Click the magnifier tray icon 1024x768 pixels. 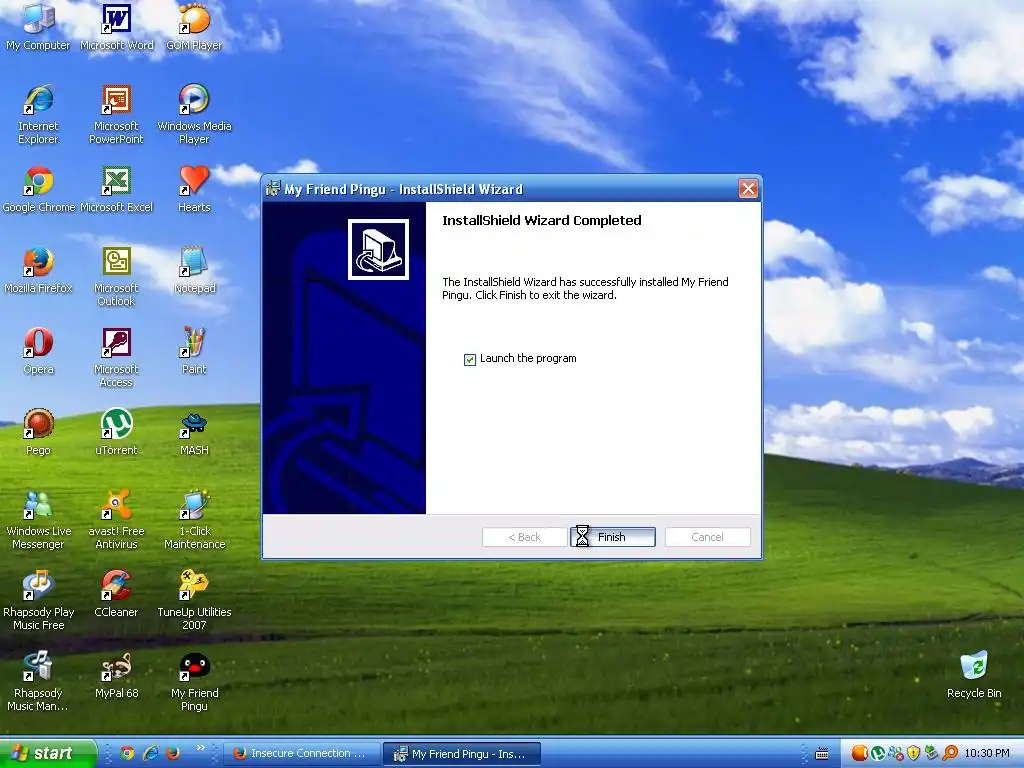point(950,754)
